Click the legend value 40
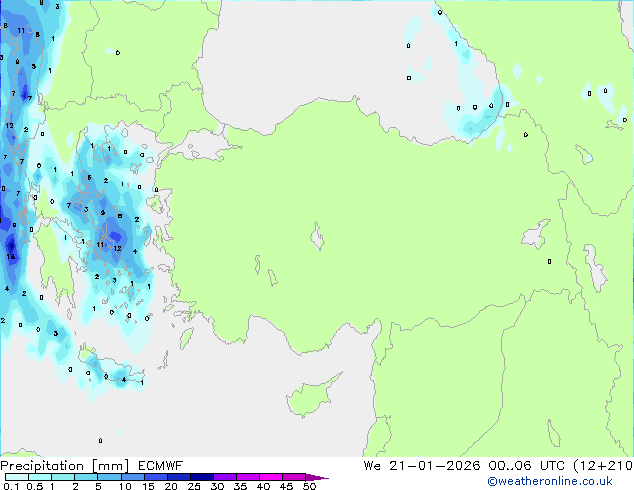634x490 pixels. coord(263,486)
